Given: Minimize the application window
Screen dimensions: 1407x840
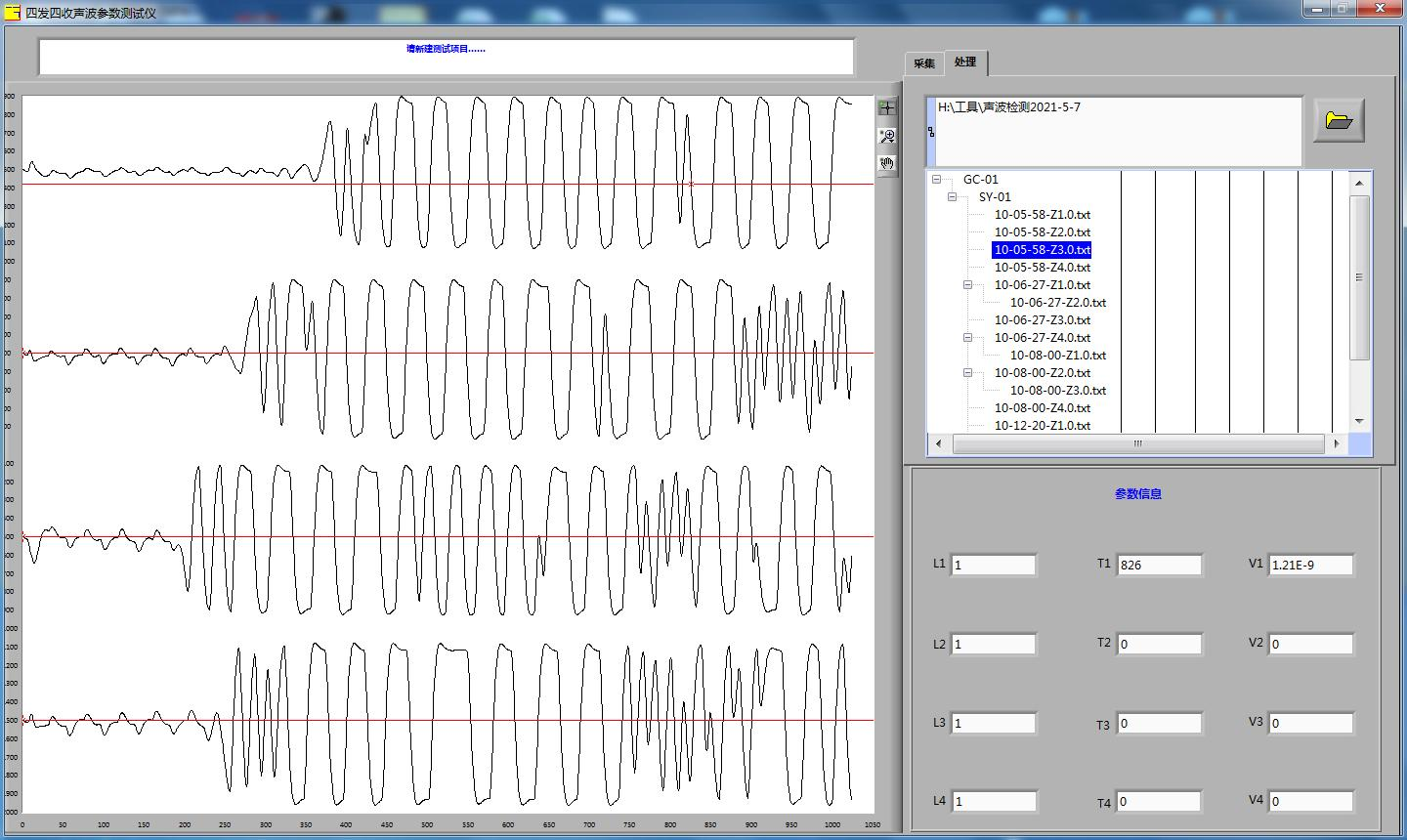Looking at the screenshot, I should coord(1316,8).
